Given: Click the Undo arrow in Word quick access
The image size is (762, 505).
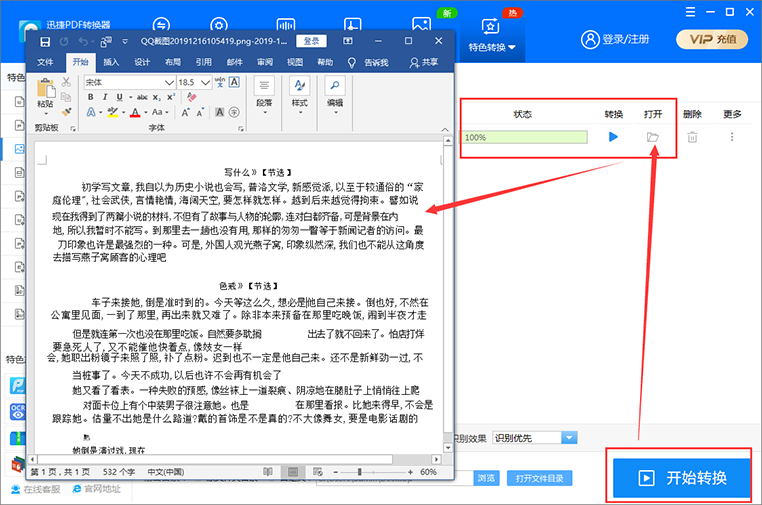Looking at the screenshot, I should [83, 42].
